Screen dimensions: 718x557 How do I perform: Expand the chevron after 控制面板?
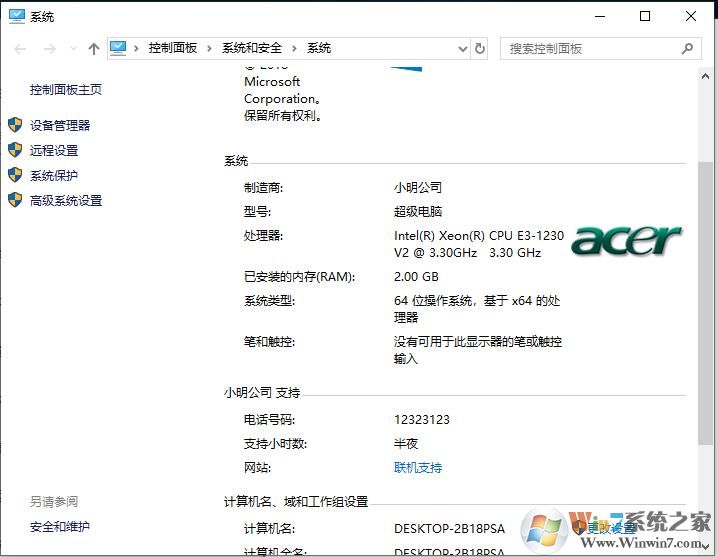pyautogui.click(x=209, y=48)
